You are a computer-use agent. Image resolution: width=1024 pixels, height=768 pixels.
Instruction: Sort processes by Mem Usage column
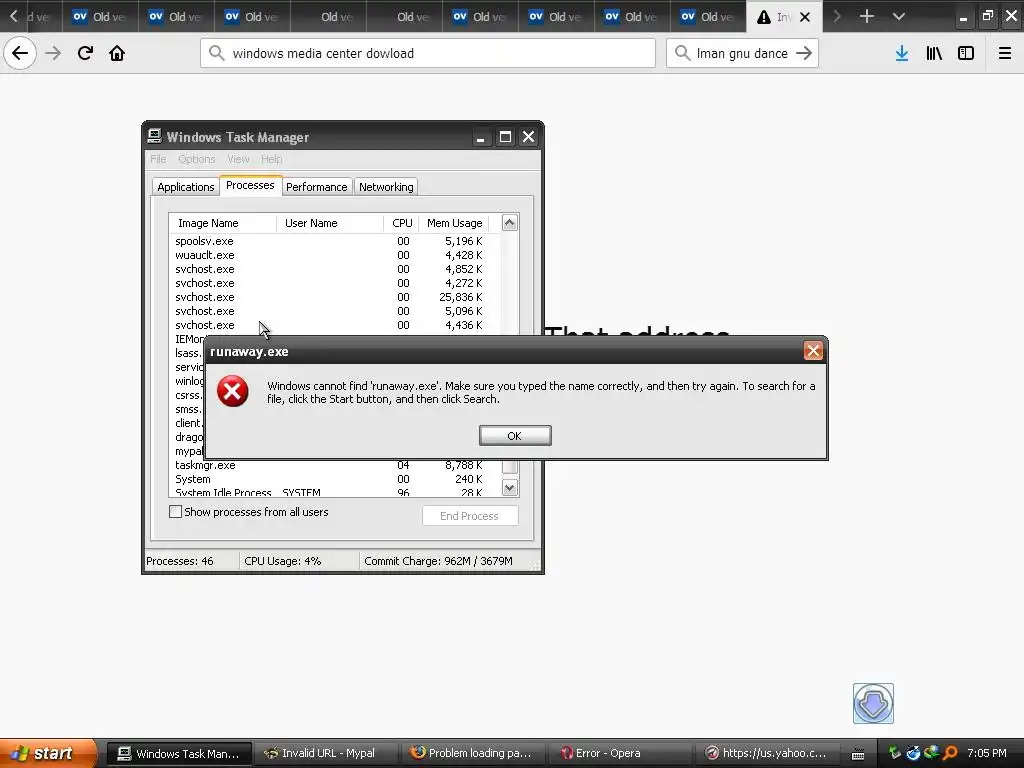pos(454,223)
